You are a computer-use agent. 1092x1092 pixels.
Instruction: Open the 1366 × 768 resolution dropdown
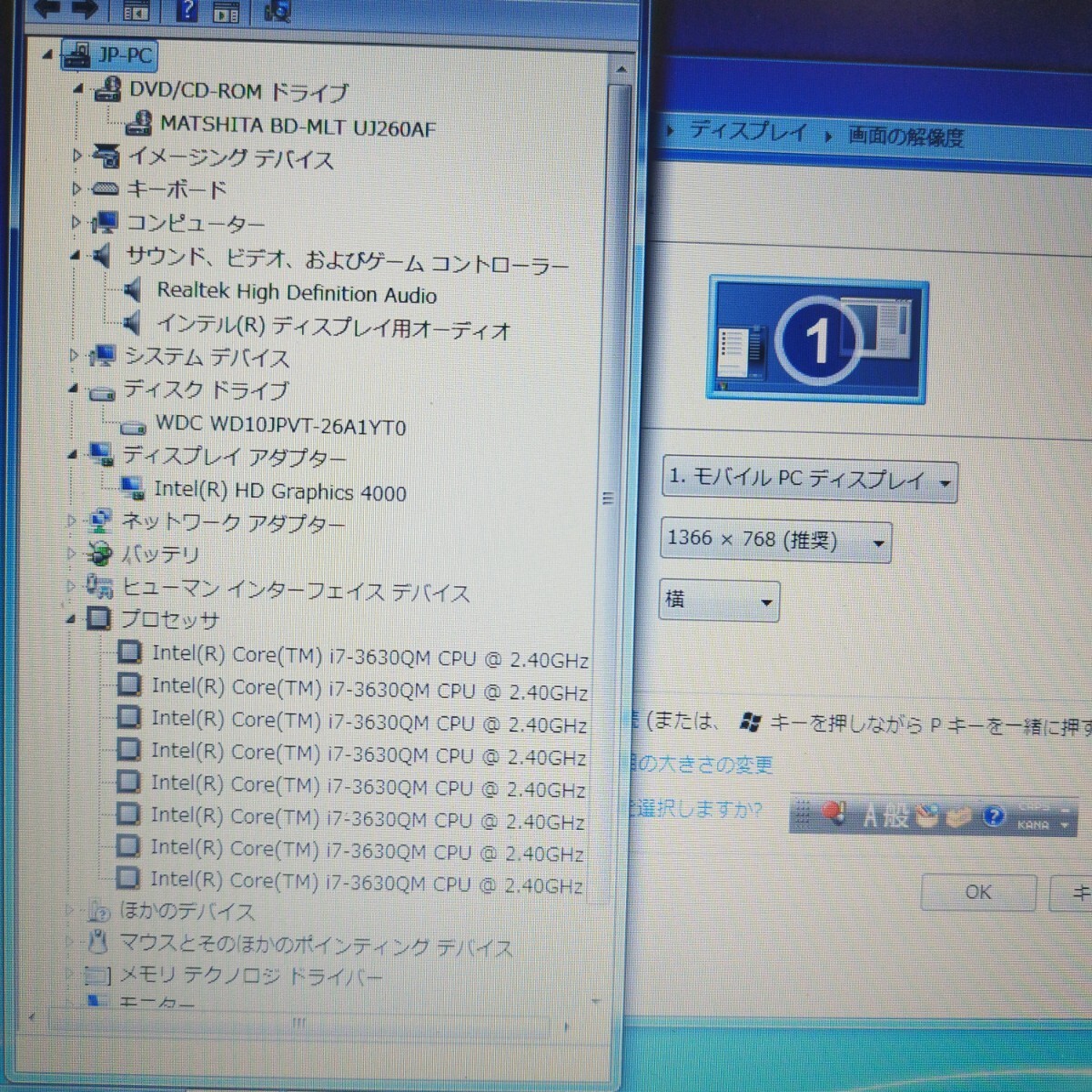click(775, 541)
